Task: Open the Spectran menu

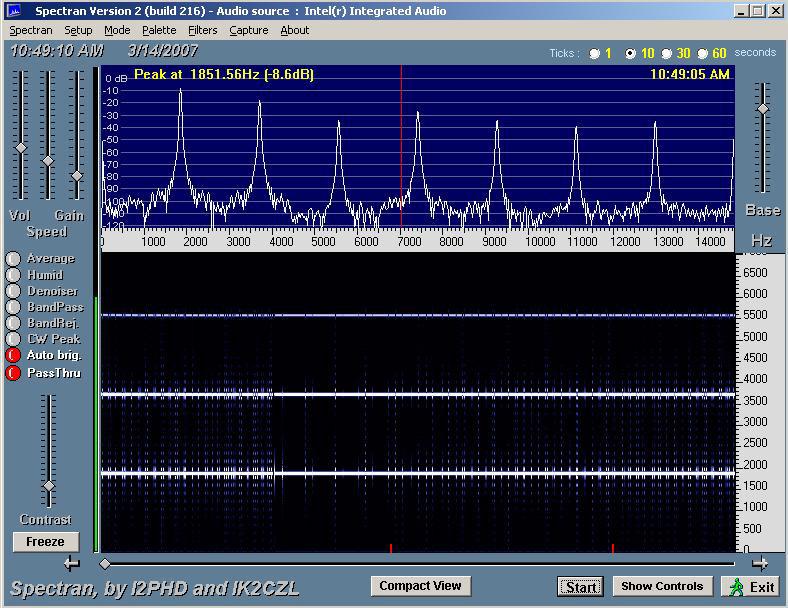Action: [31, 31]
